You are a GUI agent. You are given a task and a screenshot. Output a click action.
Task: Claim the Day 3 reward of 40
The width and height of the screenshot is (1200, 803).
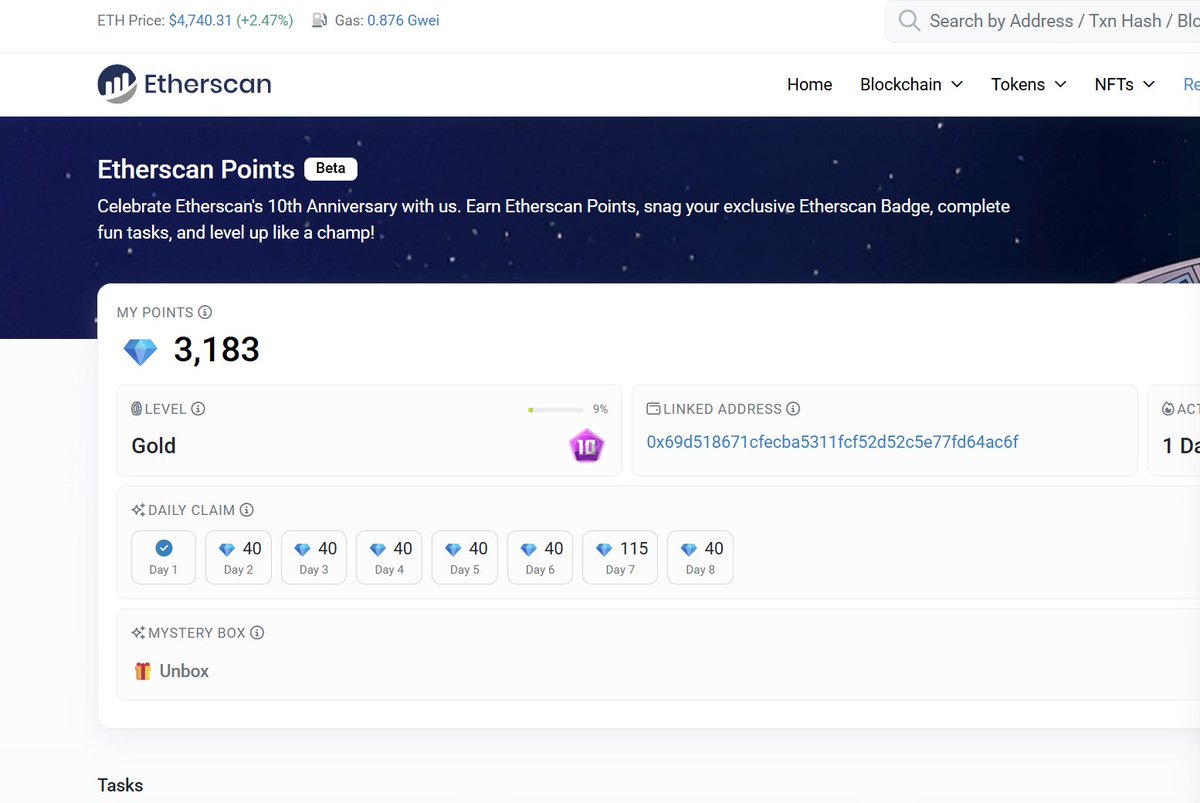coord(314,557)
